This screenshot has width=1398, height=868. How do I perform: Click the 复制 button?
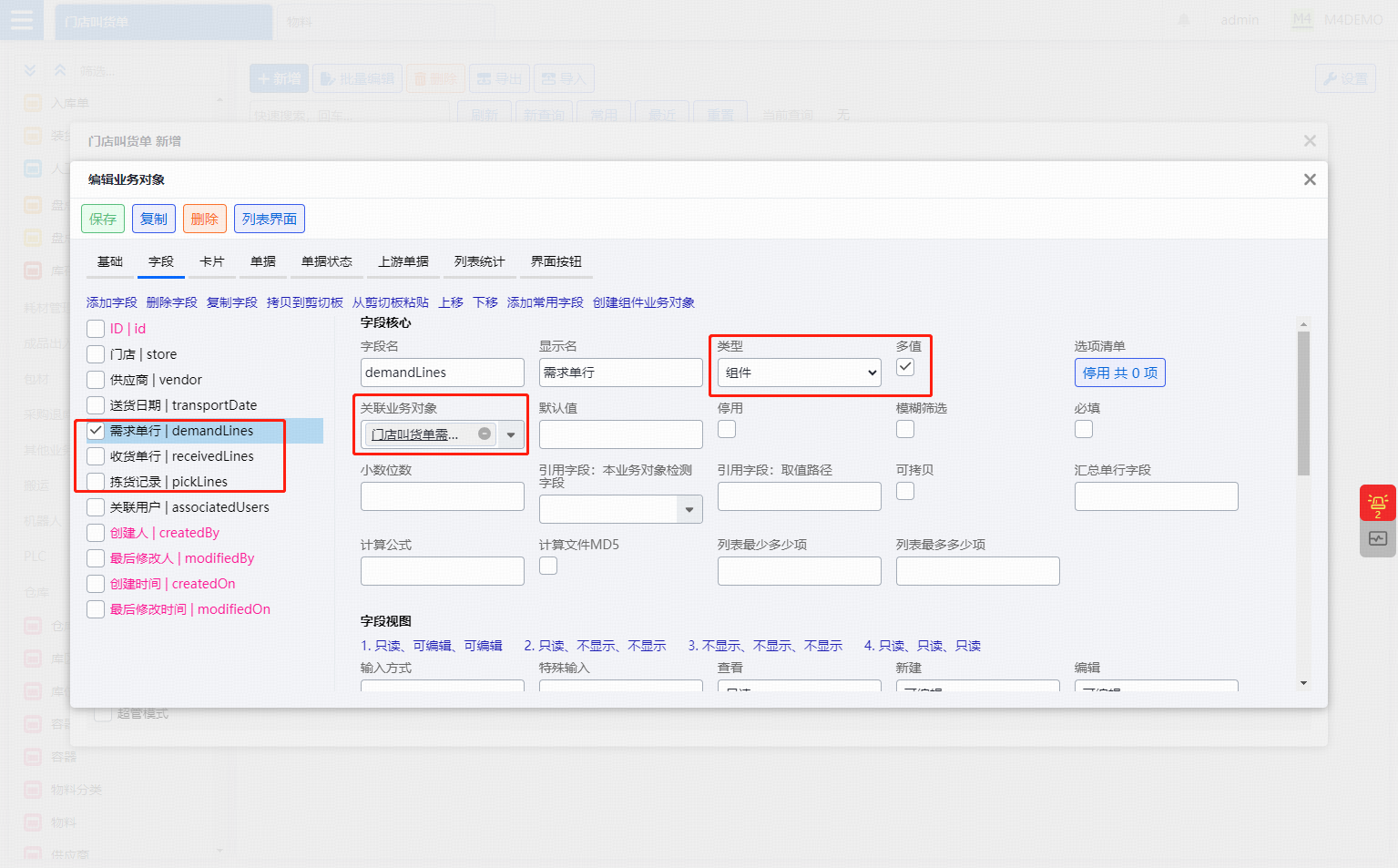click(x=154, y=219)
